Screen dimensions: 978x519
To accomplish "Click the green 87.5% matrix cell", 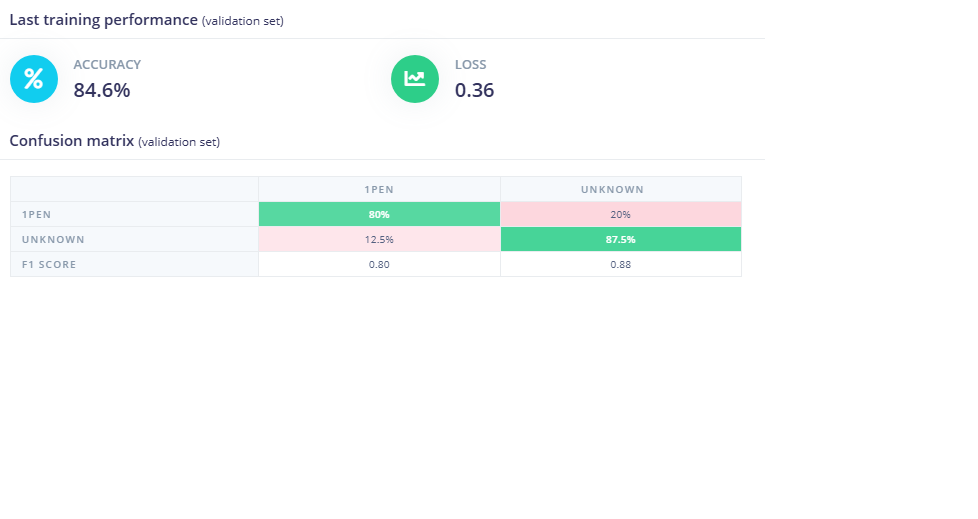I will click(620, 239).
